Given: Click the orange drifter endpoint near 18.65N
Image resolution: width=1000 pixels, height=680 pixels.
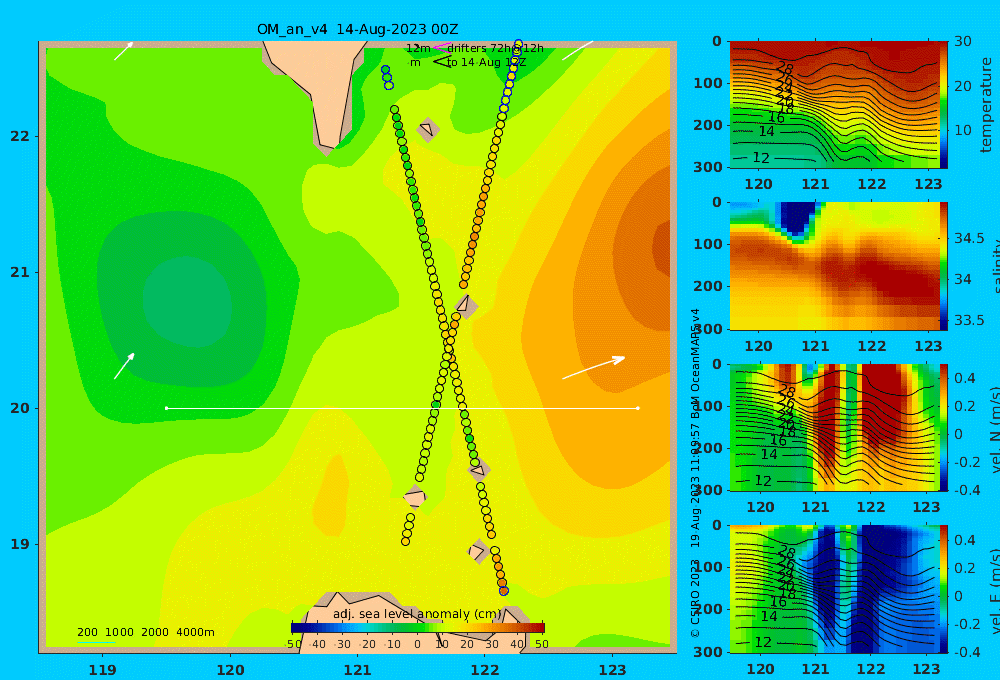Looking at the screenshot, I should [503, 591].
